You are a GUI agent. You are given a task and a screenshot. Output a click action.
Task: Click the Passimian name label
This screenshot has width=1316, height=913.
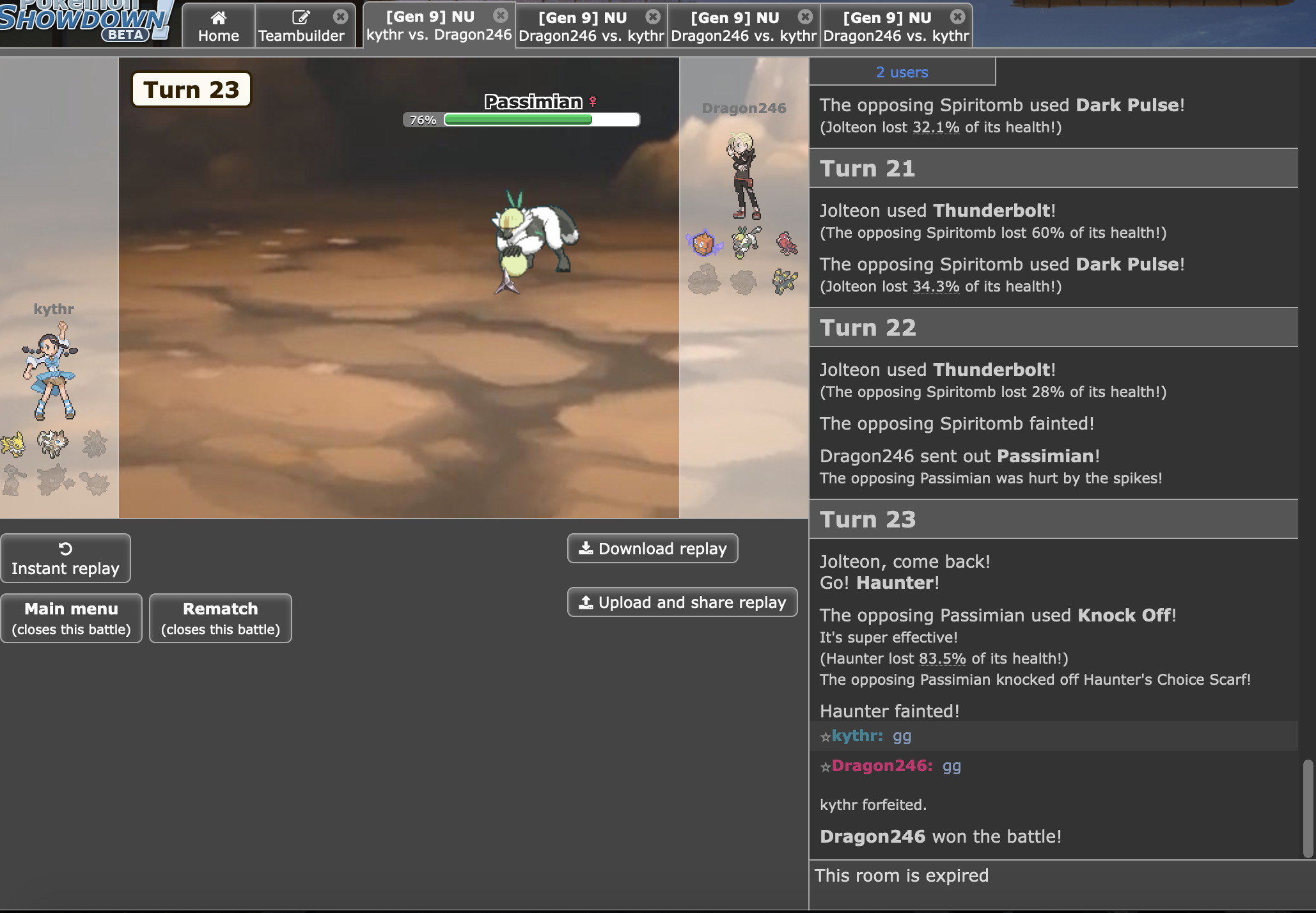point(533,102)
